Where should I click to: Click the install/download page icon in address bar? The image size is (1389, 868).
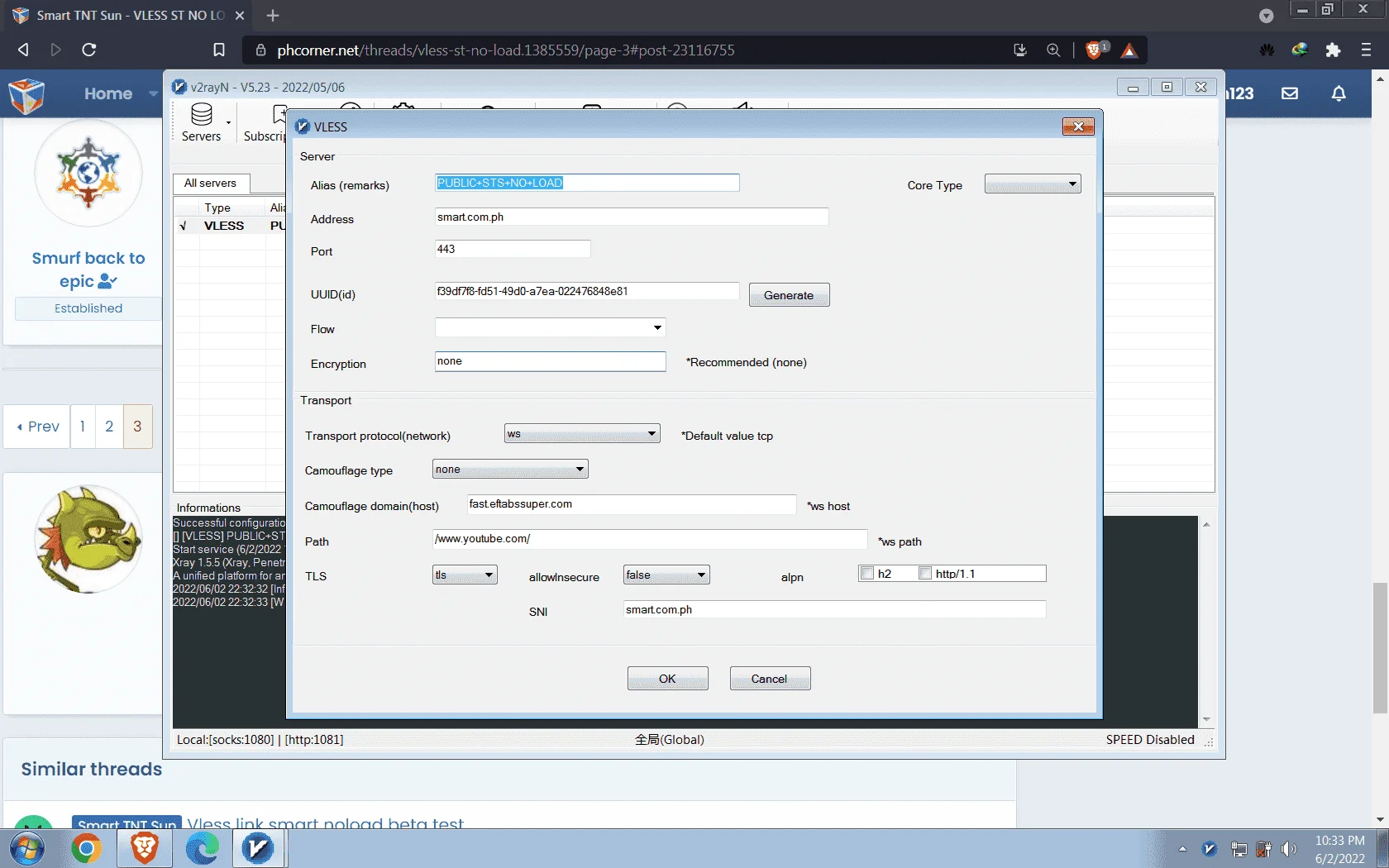click(x=1020, y=50)
